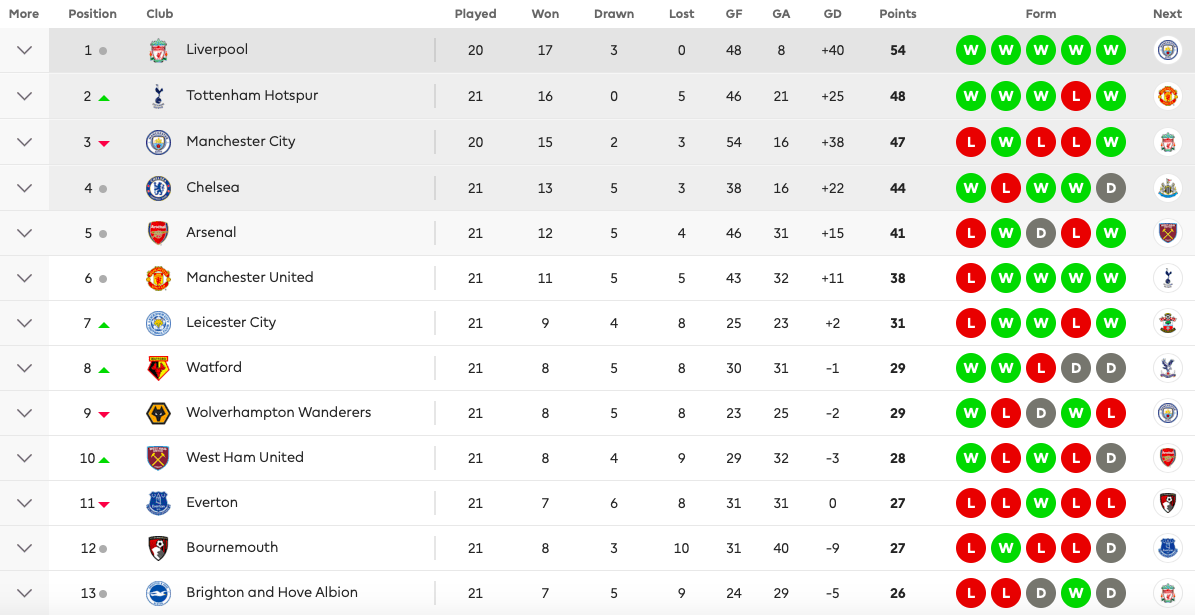Open the West Ham United team link
Image resolution: width=1195 pixels, height=615 pixels.
245,457
